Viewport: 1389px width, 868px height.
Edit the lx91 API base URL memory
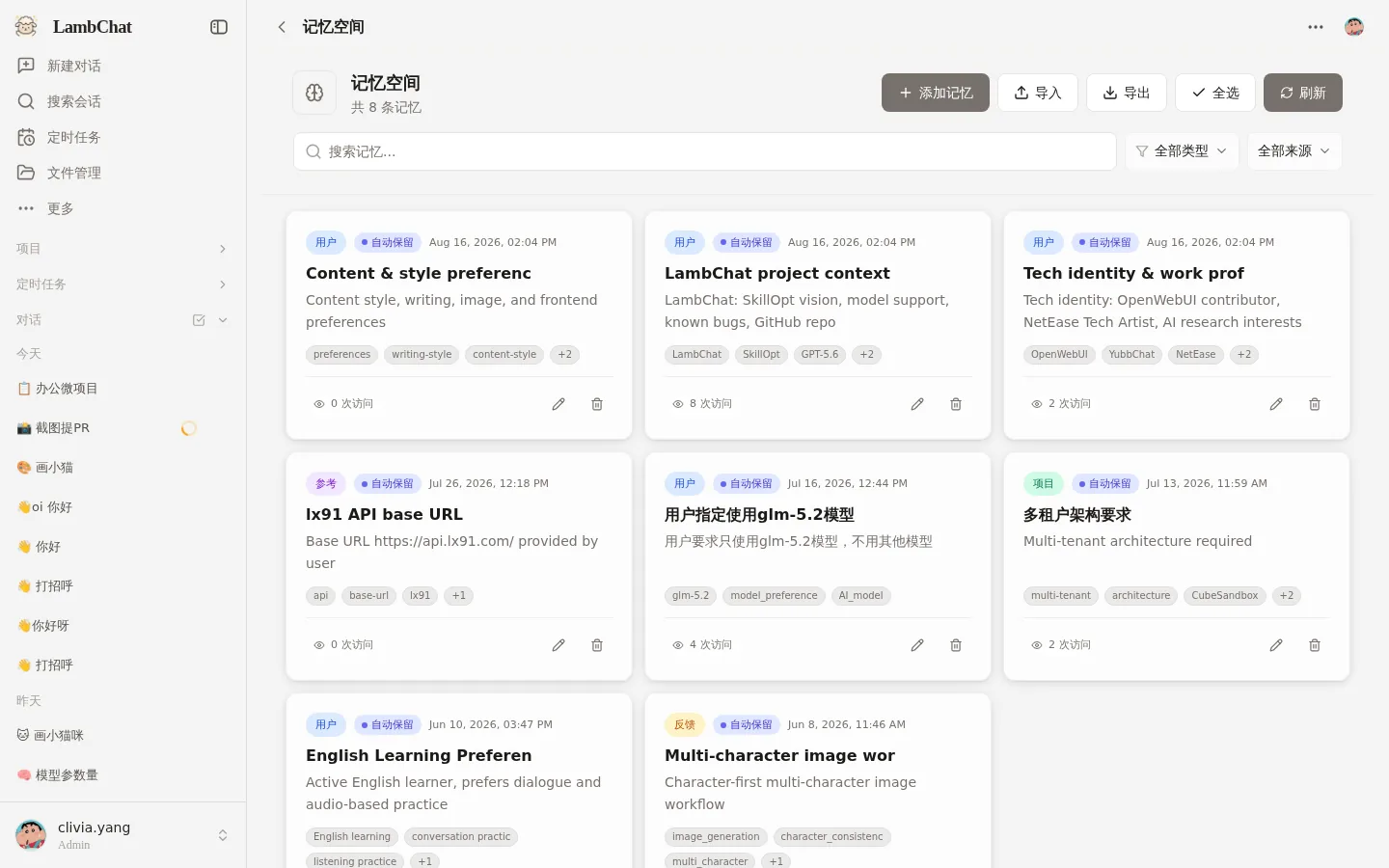pyautogui.click(x=558, y=645)
